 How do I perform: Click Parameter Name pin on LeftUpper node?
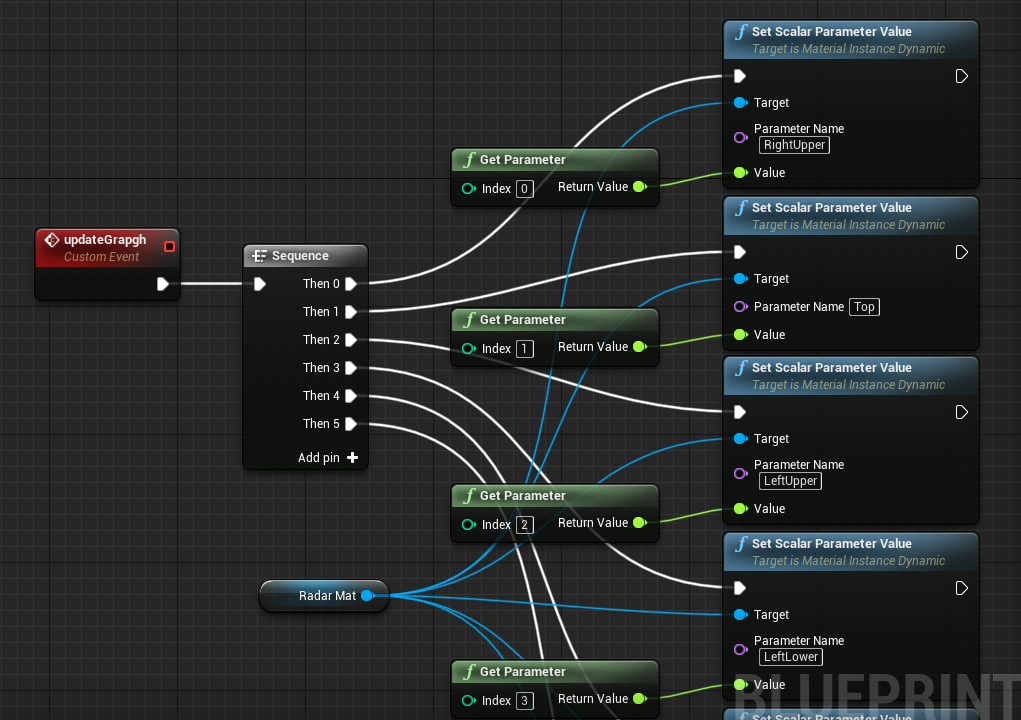pyautogui.click(x=740, y=473)
